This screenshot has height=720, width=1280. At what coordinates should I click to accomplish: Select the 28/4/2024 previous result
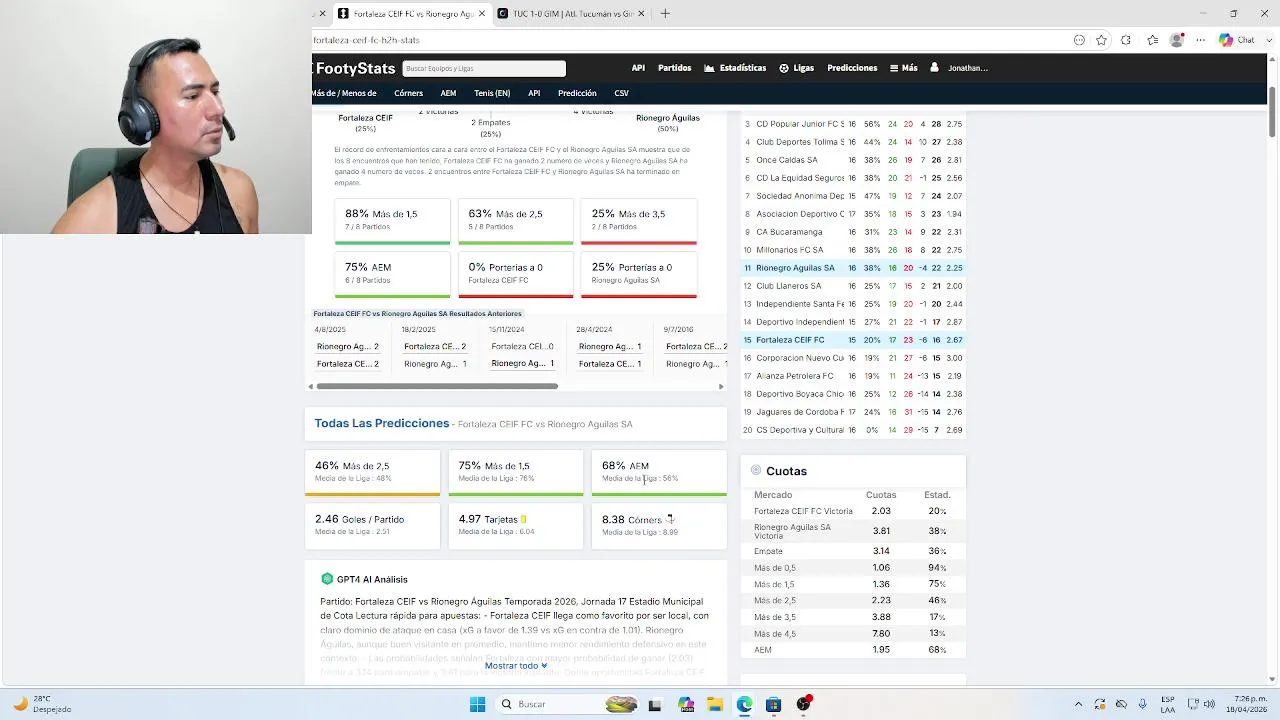609,346
